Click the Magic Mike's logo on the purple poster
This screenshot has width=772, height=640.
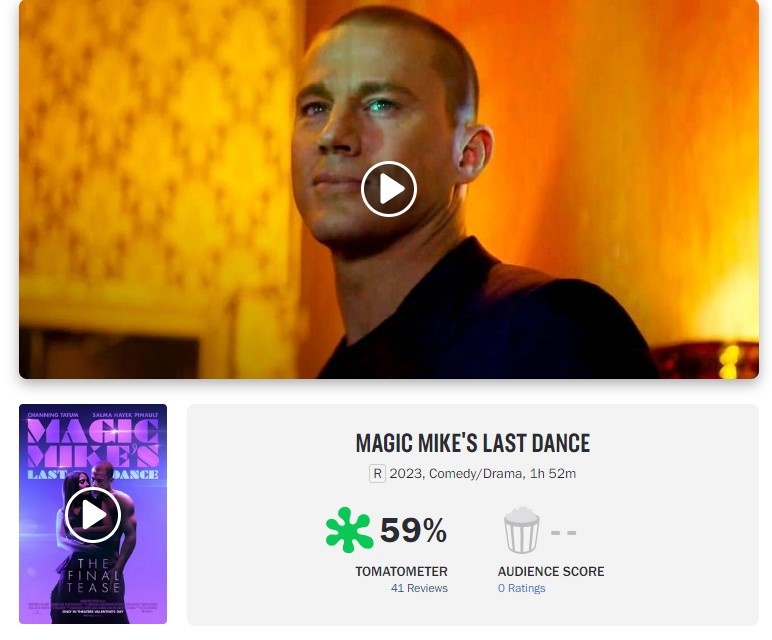point(93,444)
